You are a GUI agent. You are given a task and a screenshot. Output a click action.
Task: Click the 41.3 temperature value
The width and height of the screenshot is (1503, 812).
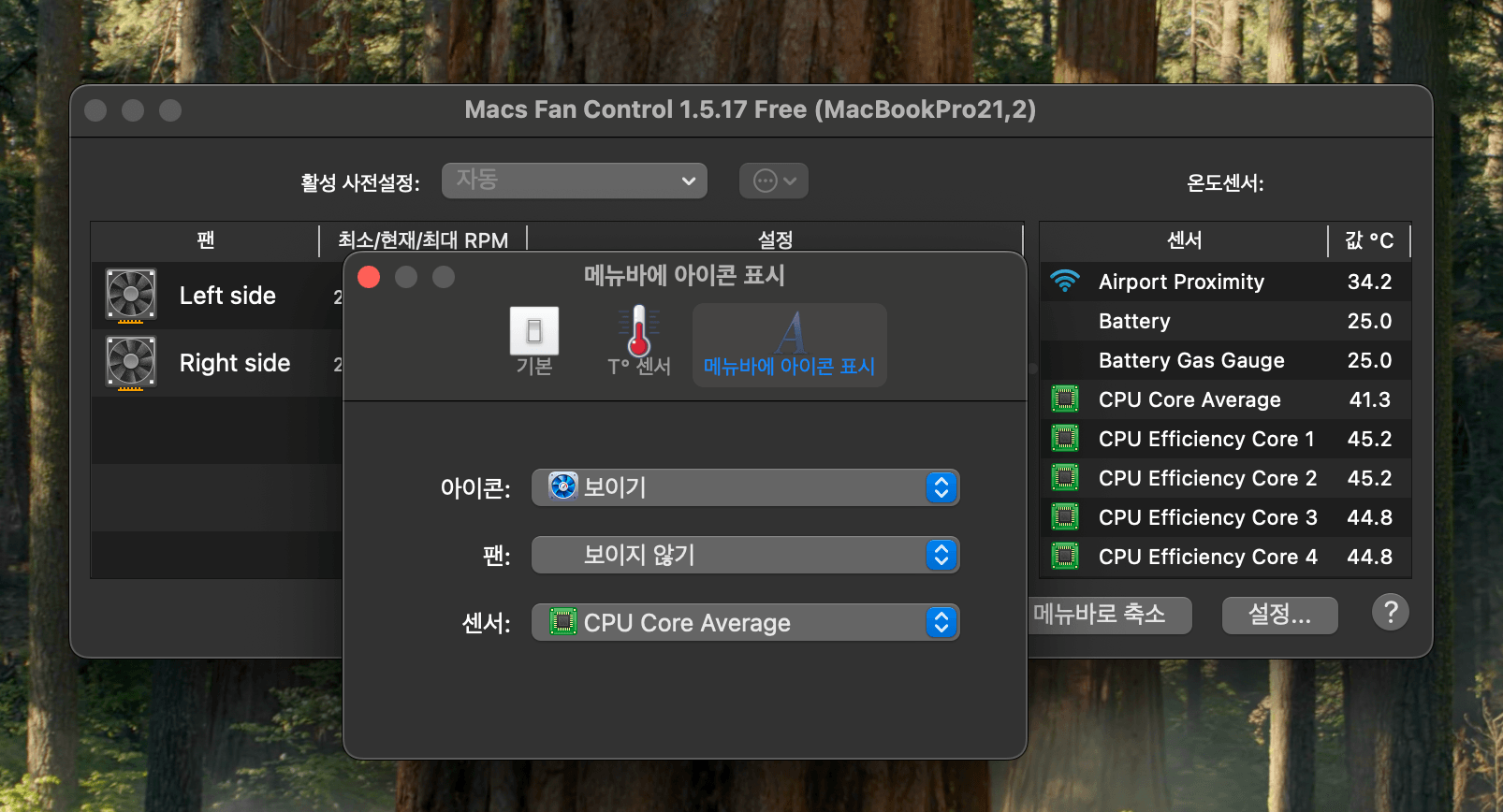point(1369,399)
